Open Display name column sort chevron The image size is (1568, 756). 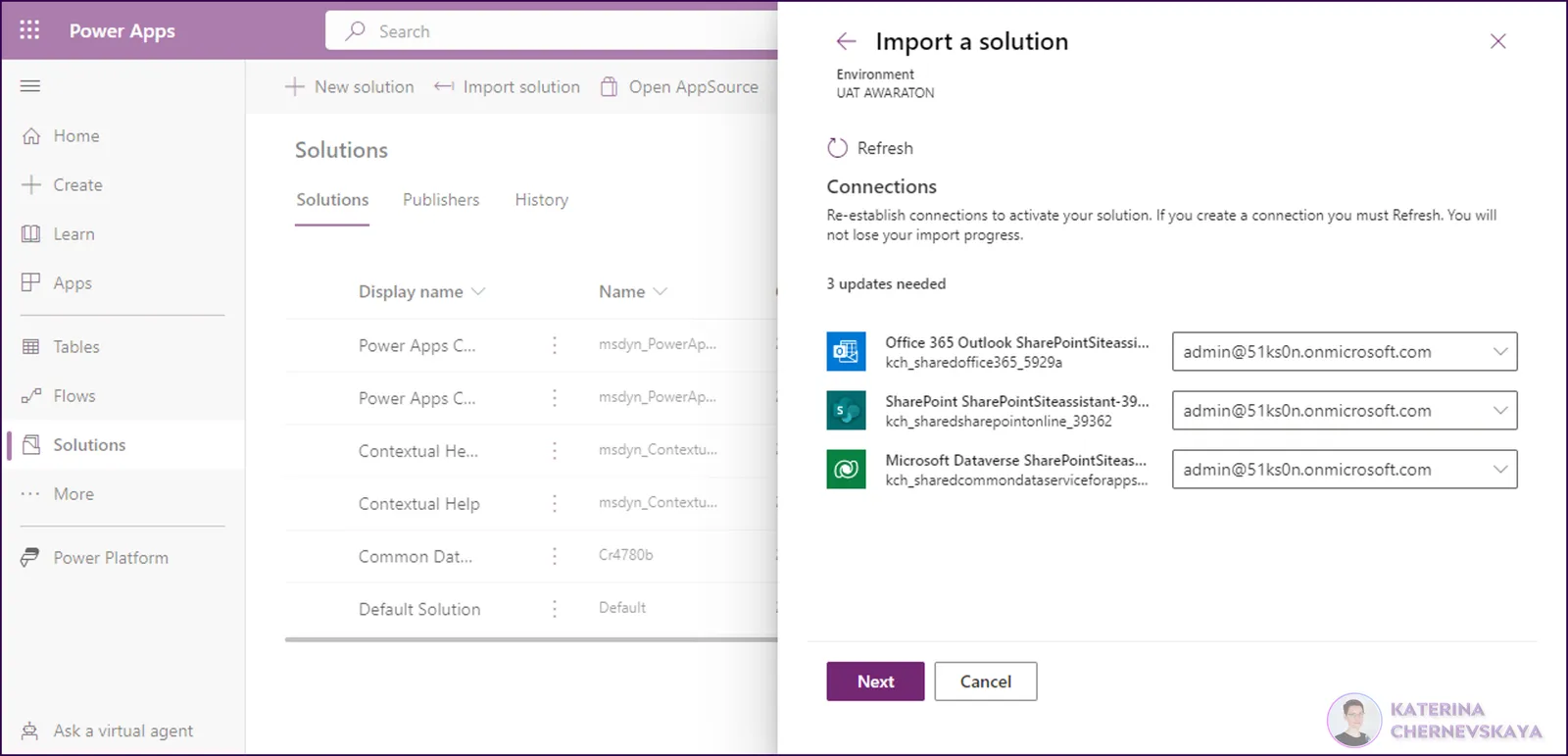click(x=478, y=291)
